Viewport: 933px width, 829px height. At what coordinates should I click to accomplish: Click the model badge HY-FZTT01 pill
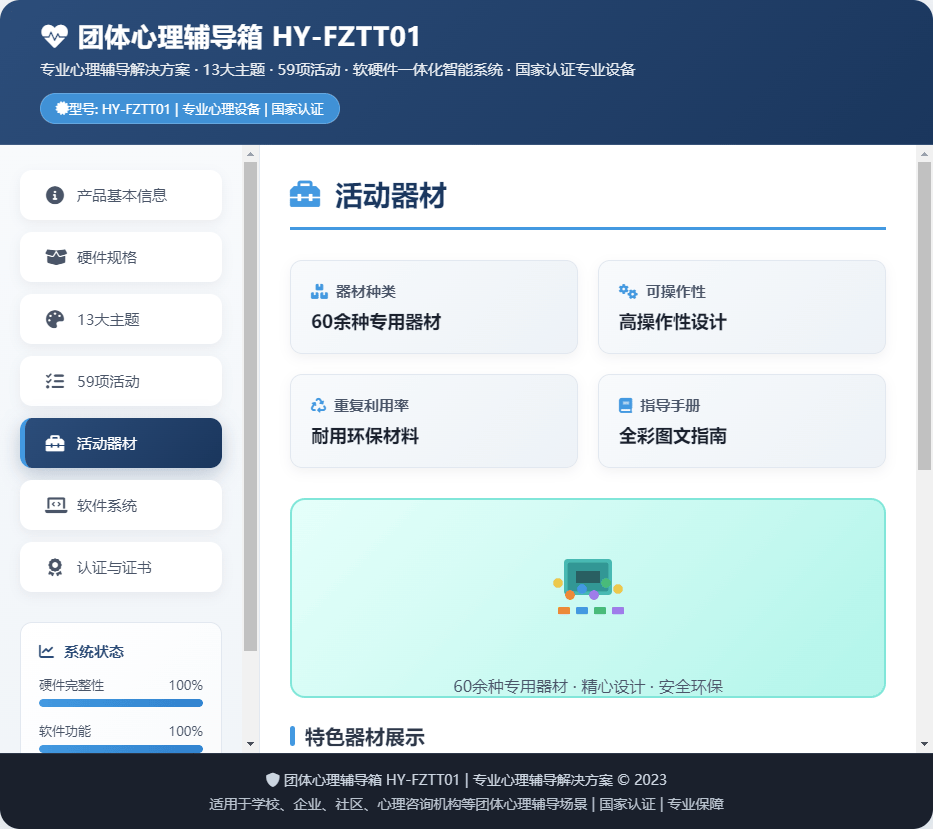(190, 109)
